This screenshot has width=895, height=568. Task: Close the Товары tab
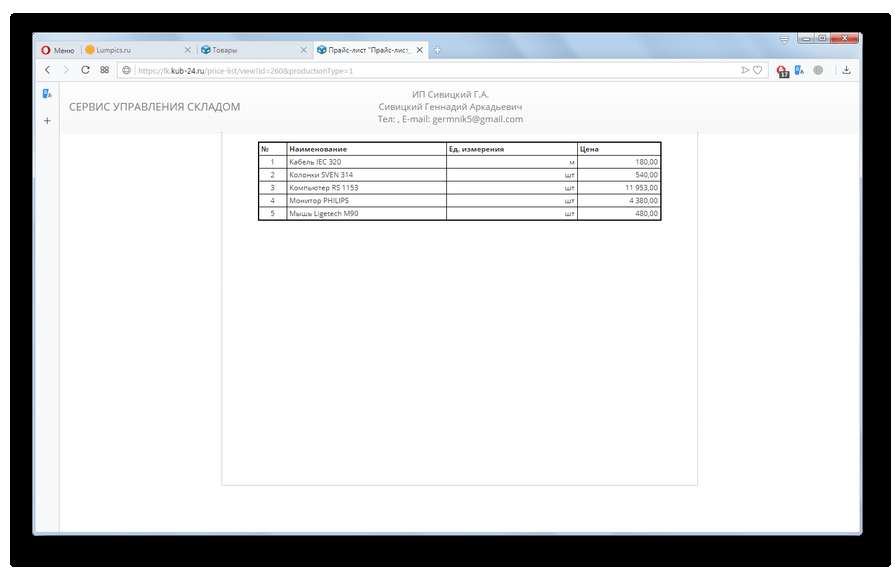tap(304, 50)
